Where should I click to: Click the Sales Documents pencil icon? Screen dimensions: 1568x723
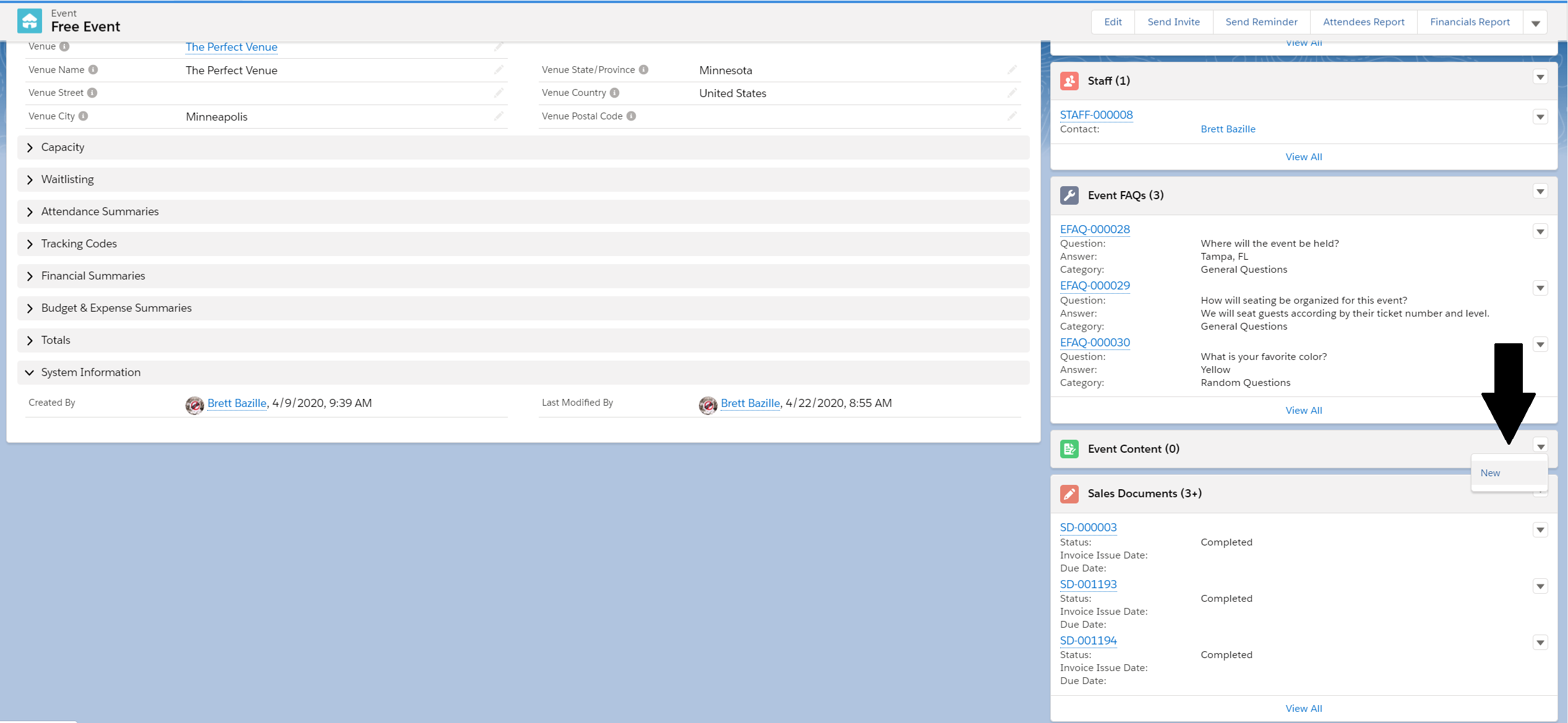[1069, 494]
